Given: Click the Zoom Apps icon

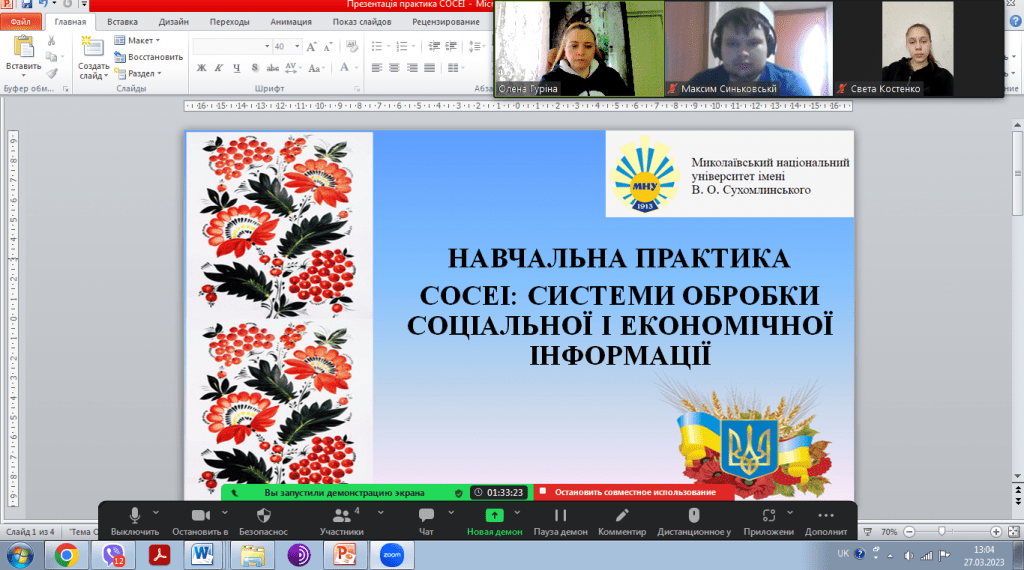Looking at the screenshot, I should point(769,516).
